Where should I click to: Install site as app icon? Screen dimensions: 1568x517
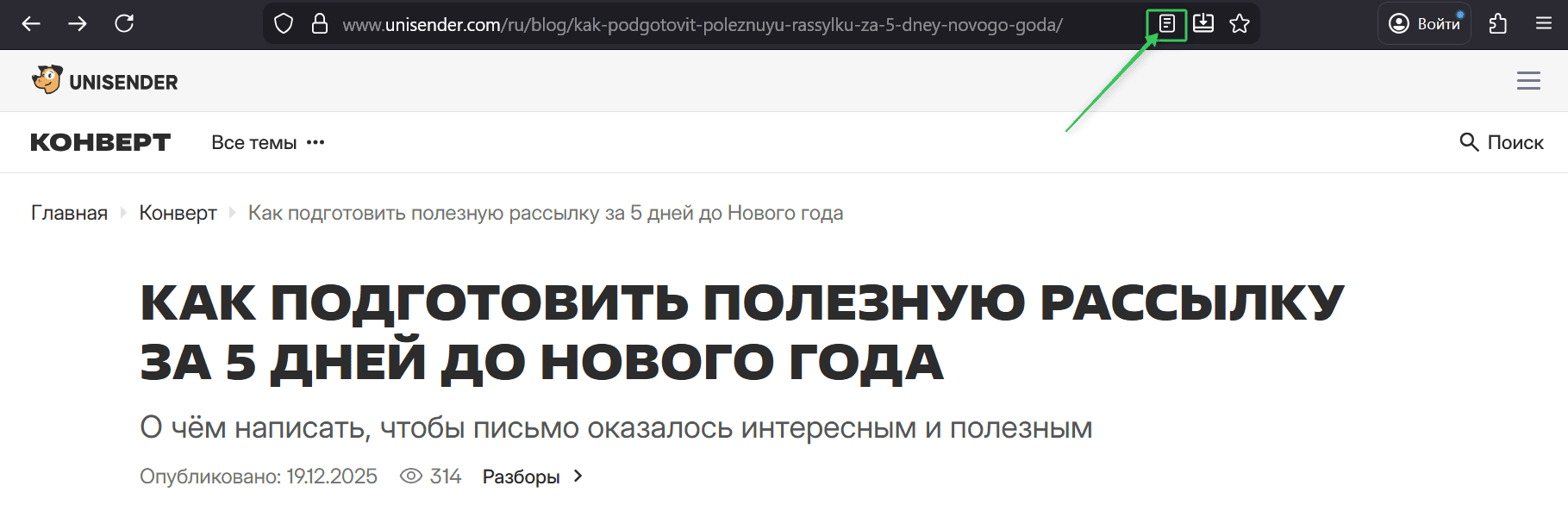(x=1203, y=24)
